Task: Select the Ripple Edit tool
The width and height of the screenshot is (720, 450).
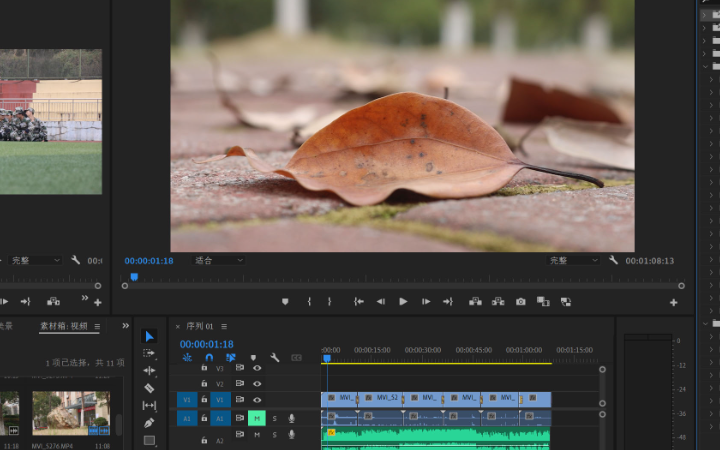Action: [x=149, y=371]
